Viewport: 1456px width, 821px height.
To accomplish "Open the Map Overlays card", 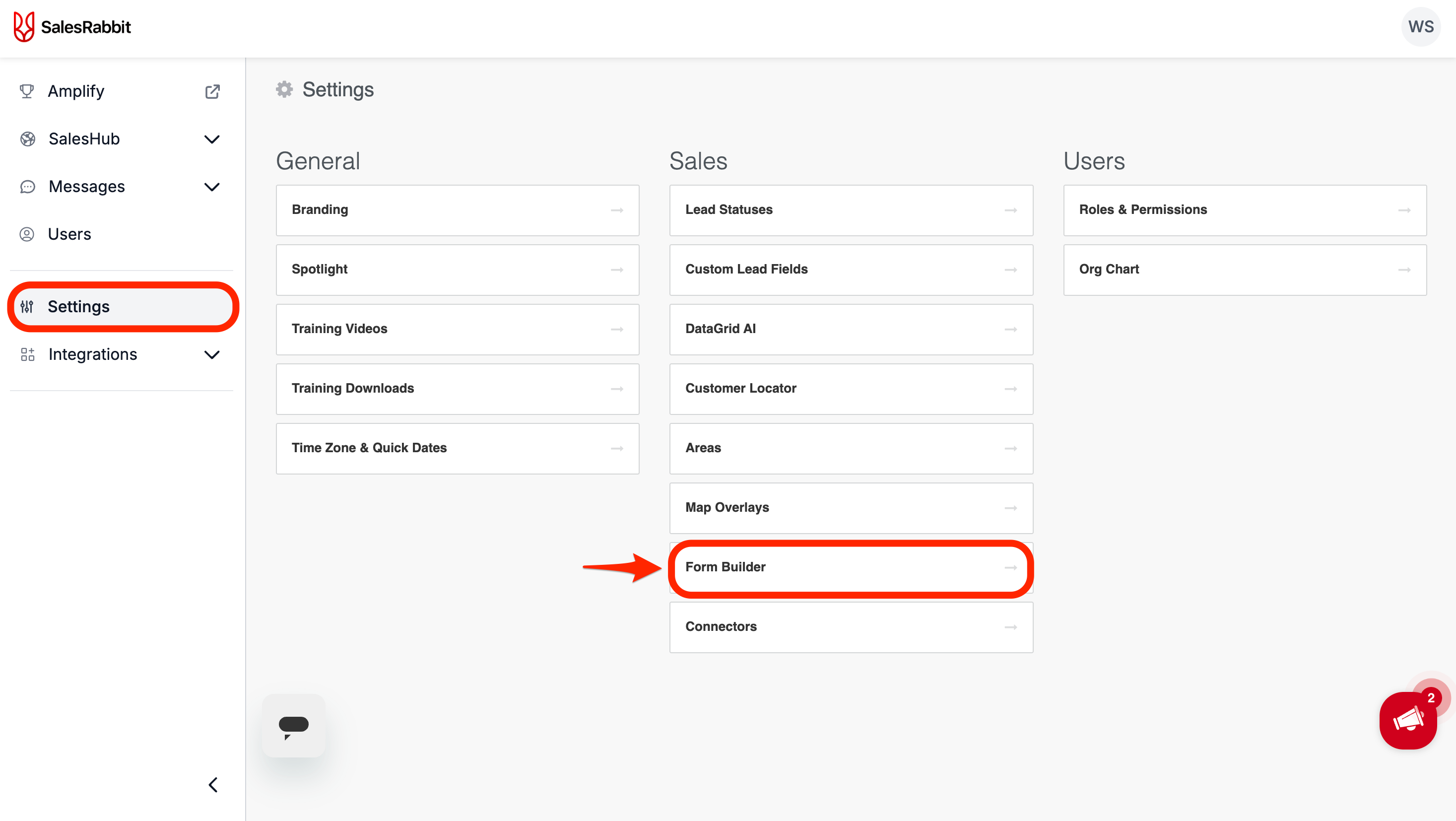I will click(x=851, y=508).
